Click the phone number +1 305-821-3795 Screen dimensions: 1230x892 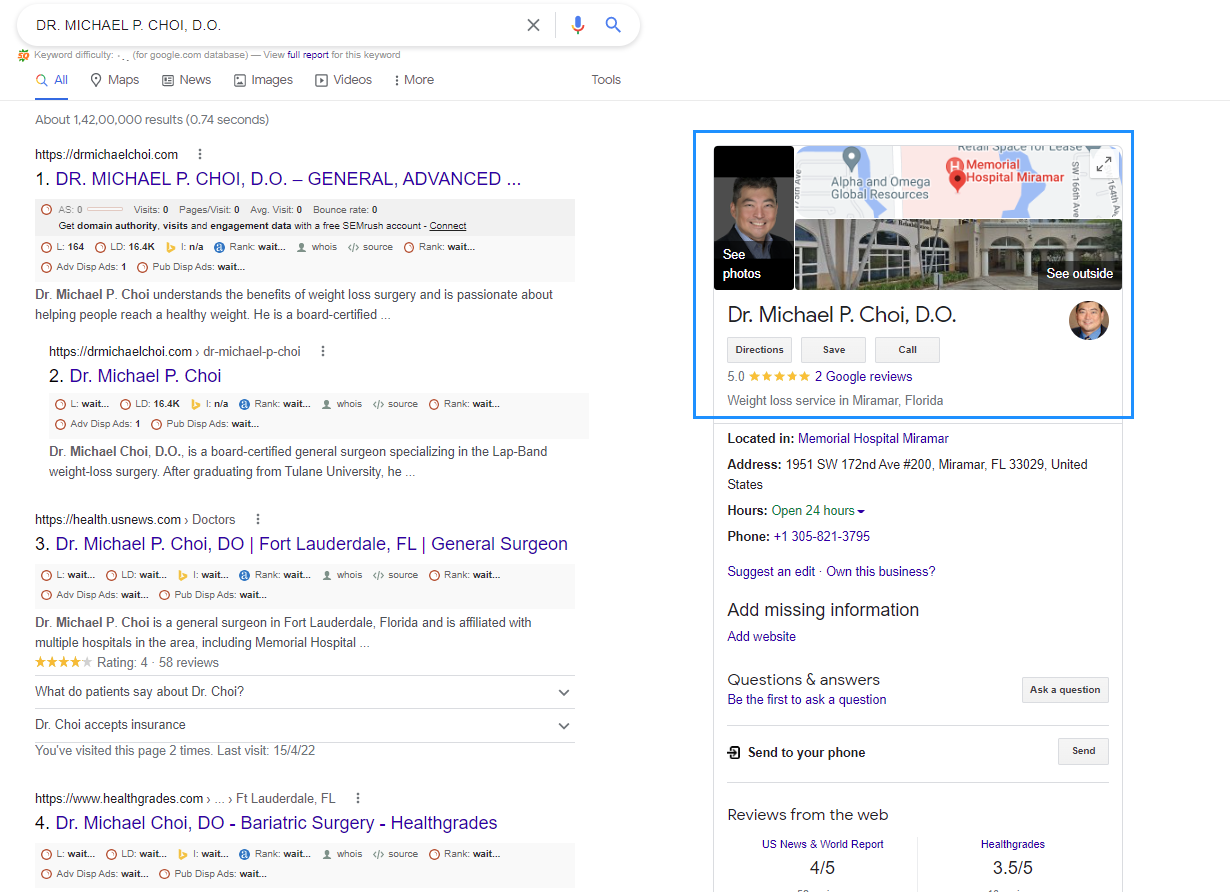coord(821,537)
